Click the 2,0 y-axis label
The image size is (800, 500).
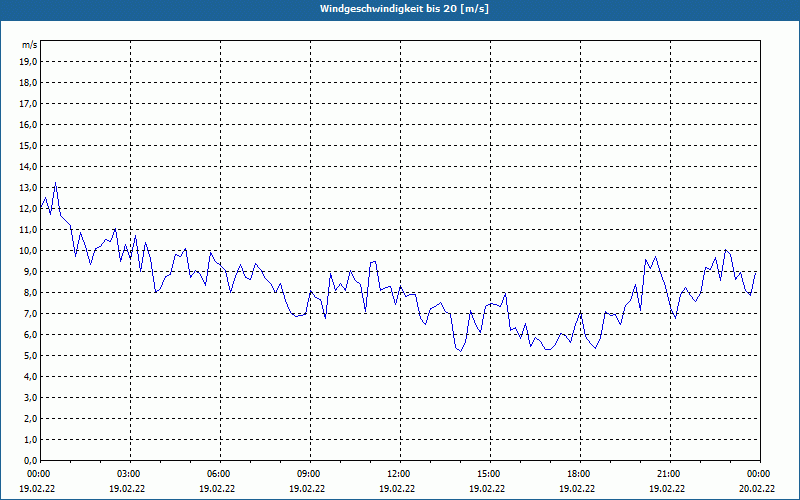click(x=31, y=419)
